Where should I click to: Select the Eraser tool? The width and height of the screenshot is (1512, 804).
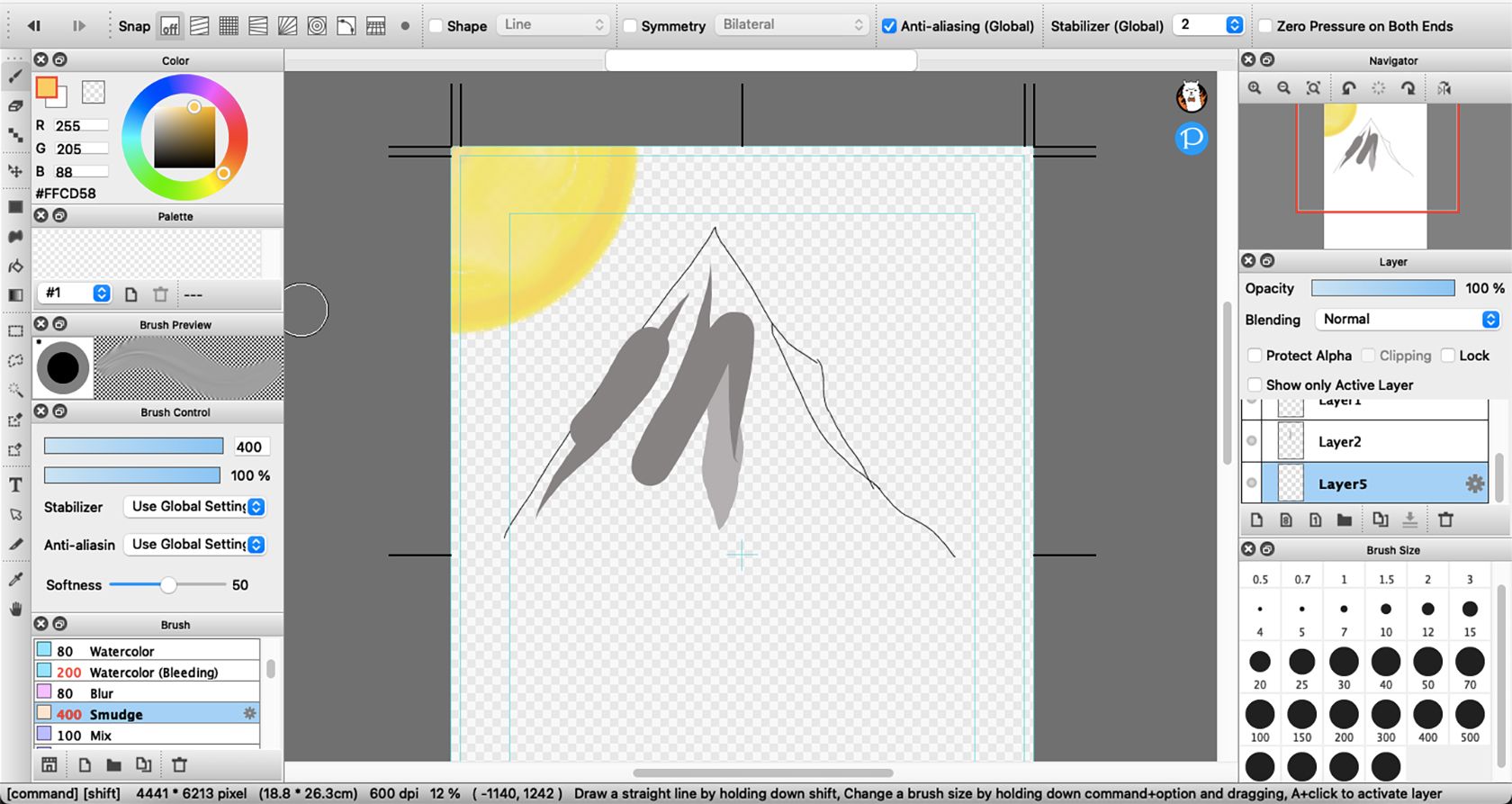(x=15, y=106)
